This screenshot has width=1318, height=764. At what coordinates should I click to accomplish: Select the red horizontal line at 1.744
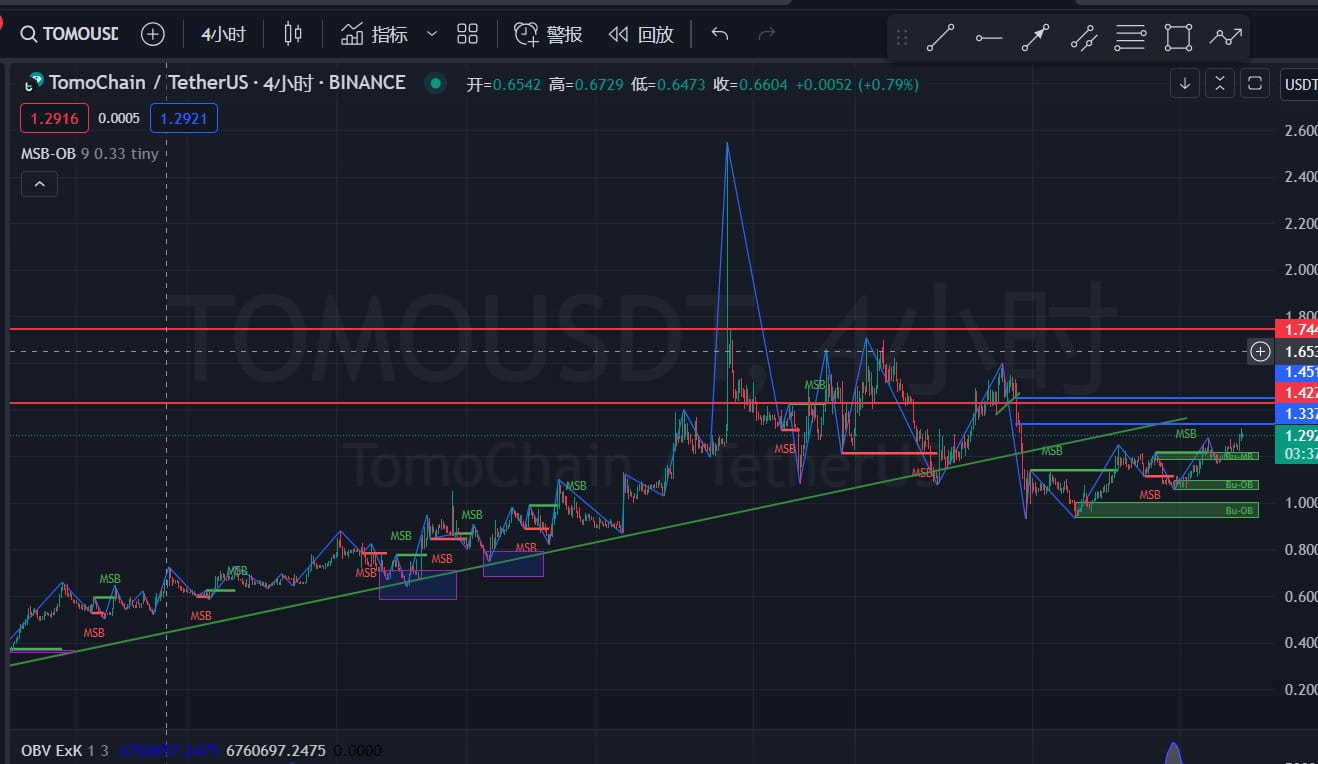pos(640,329)
